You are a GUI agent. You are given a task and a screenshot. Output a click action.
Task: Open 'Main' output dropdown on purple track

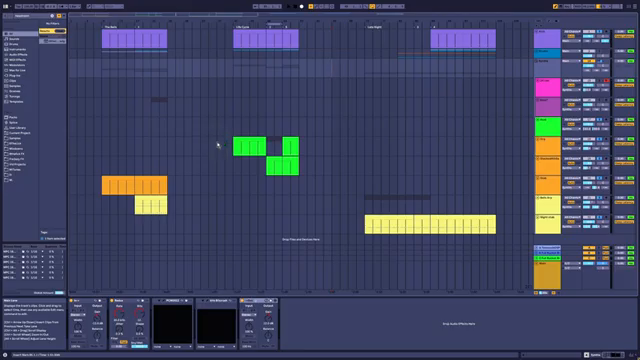(572, 41)
